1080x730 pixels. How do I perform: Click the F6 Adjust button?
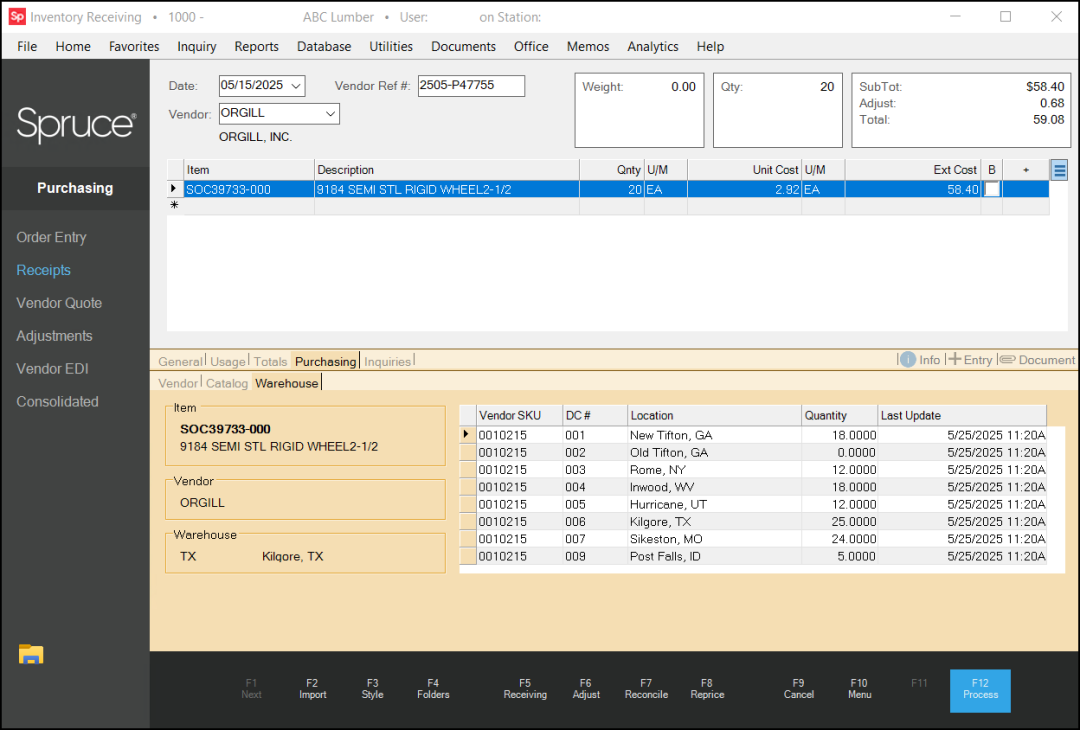[x=585, y=689]
